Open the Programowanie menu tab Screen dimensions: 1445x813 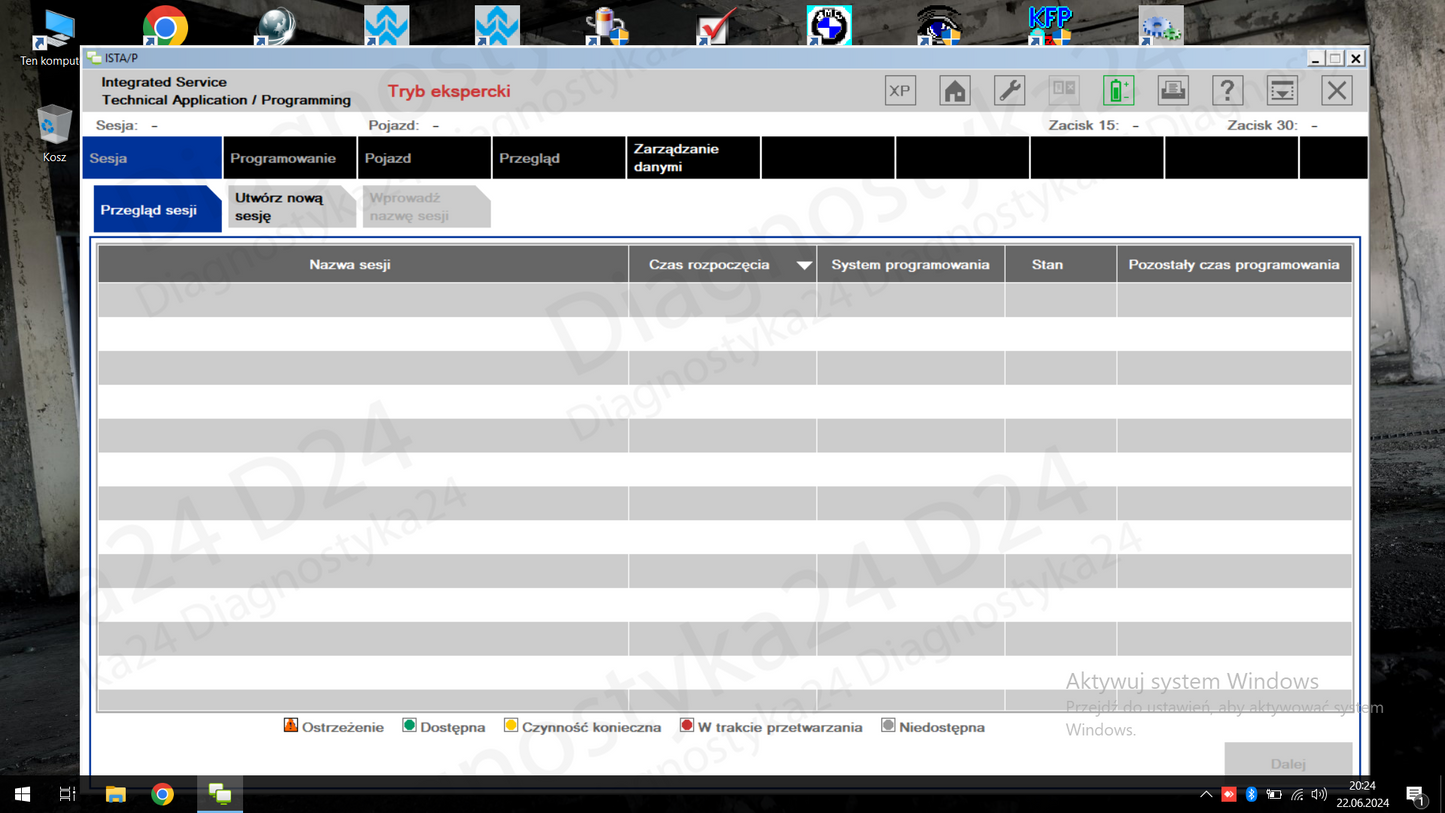coord(283,158)
